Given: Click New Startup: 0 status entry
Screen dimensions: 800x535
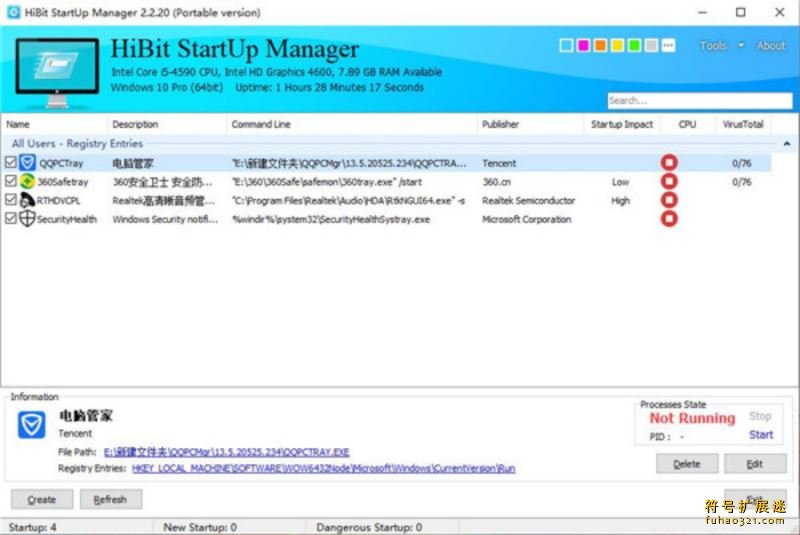Looking at the screenshot, I should [x=199, y=527].
